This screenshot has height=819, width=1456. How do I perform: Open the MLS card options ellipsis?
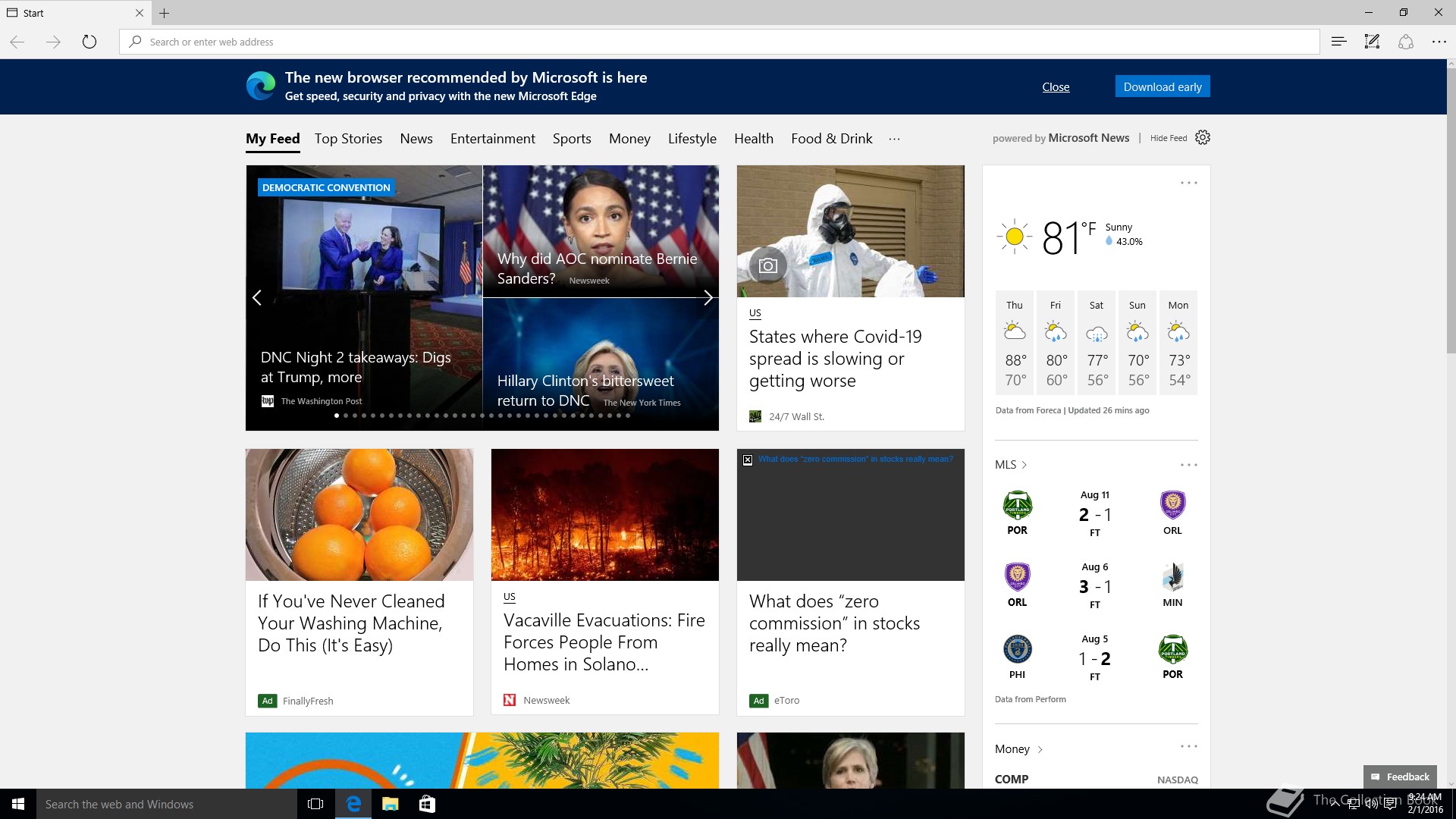pyautogui.click(x=1188, y=465)
